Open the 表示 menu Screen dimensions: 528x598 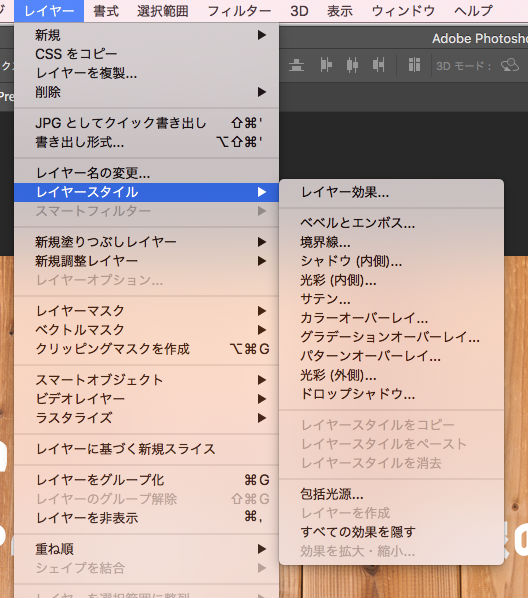(340, 11)
